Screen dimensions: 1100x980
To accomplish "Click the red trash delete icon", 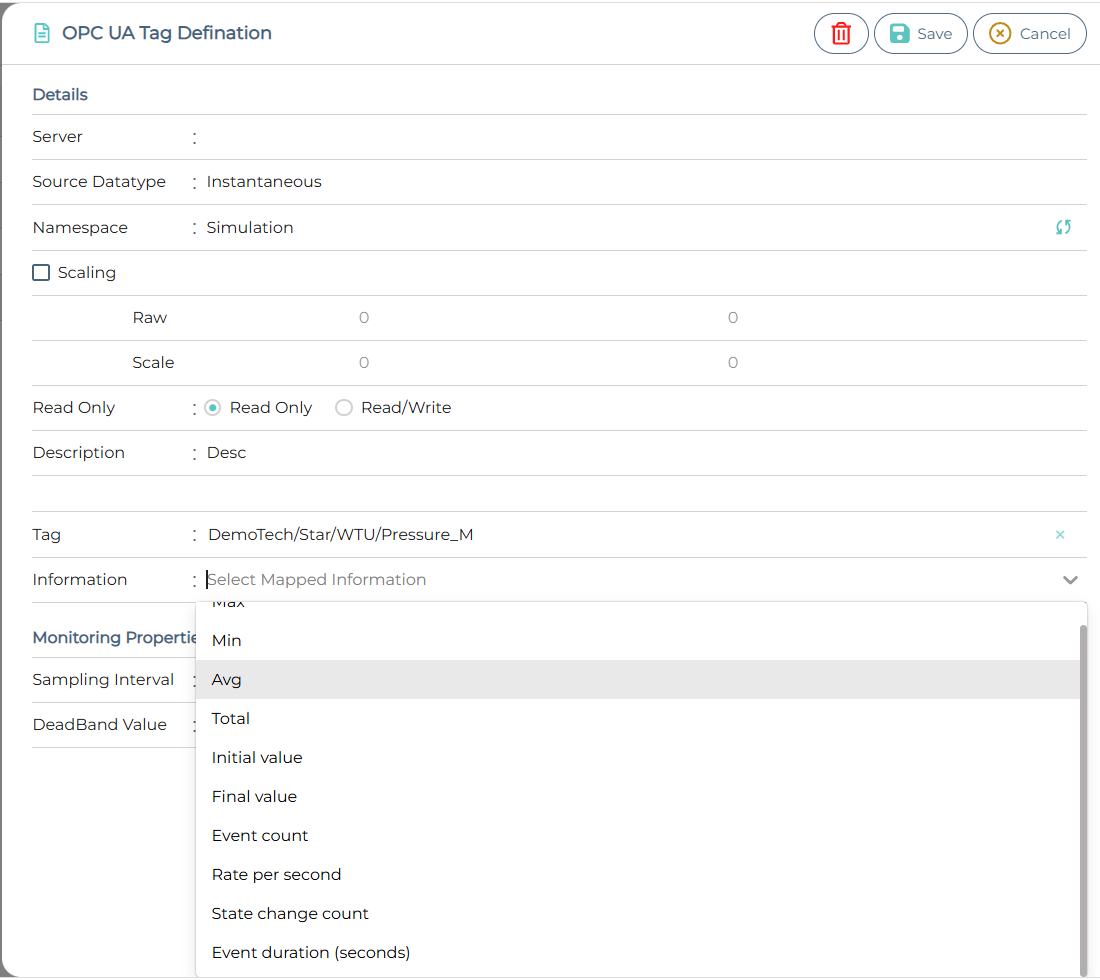I will coord(841,34).
